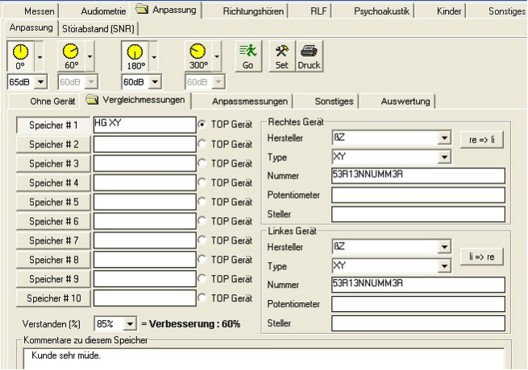Click Steller field of Linkes Gerät
Screen dimensions: 528x370
pos(418,323)
